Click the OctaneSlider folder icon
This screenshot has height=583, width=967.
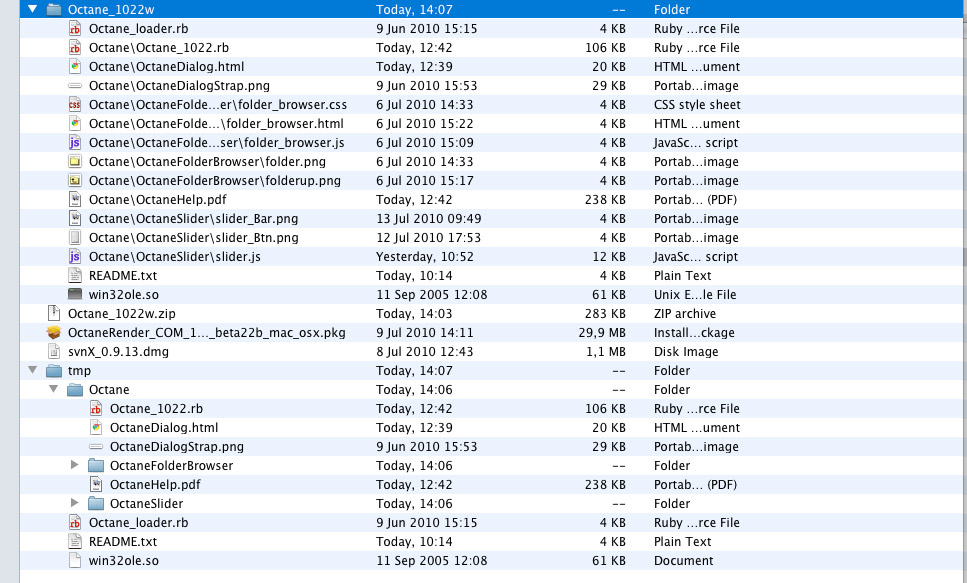coord(96,503)
